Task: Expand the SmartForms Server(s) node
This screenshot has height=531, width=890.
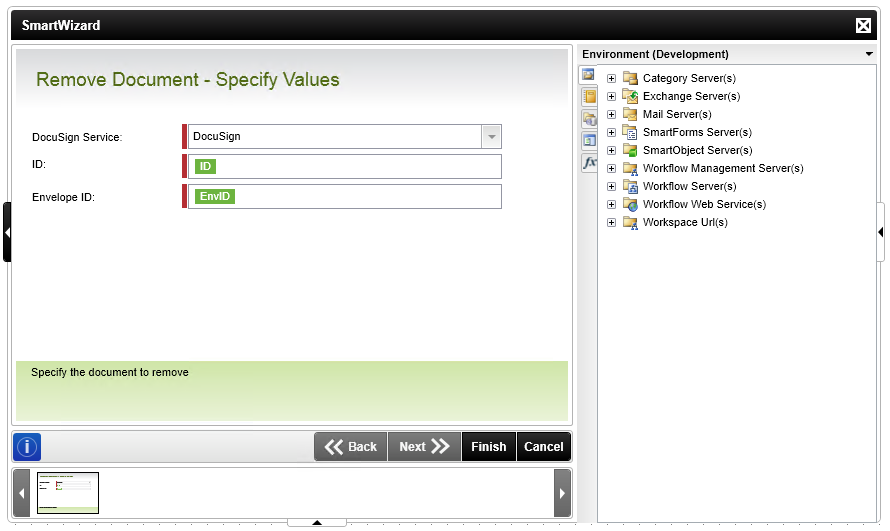Action: pos(611,132)
